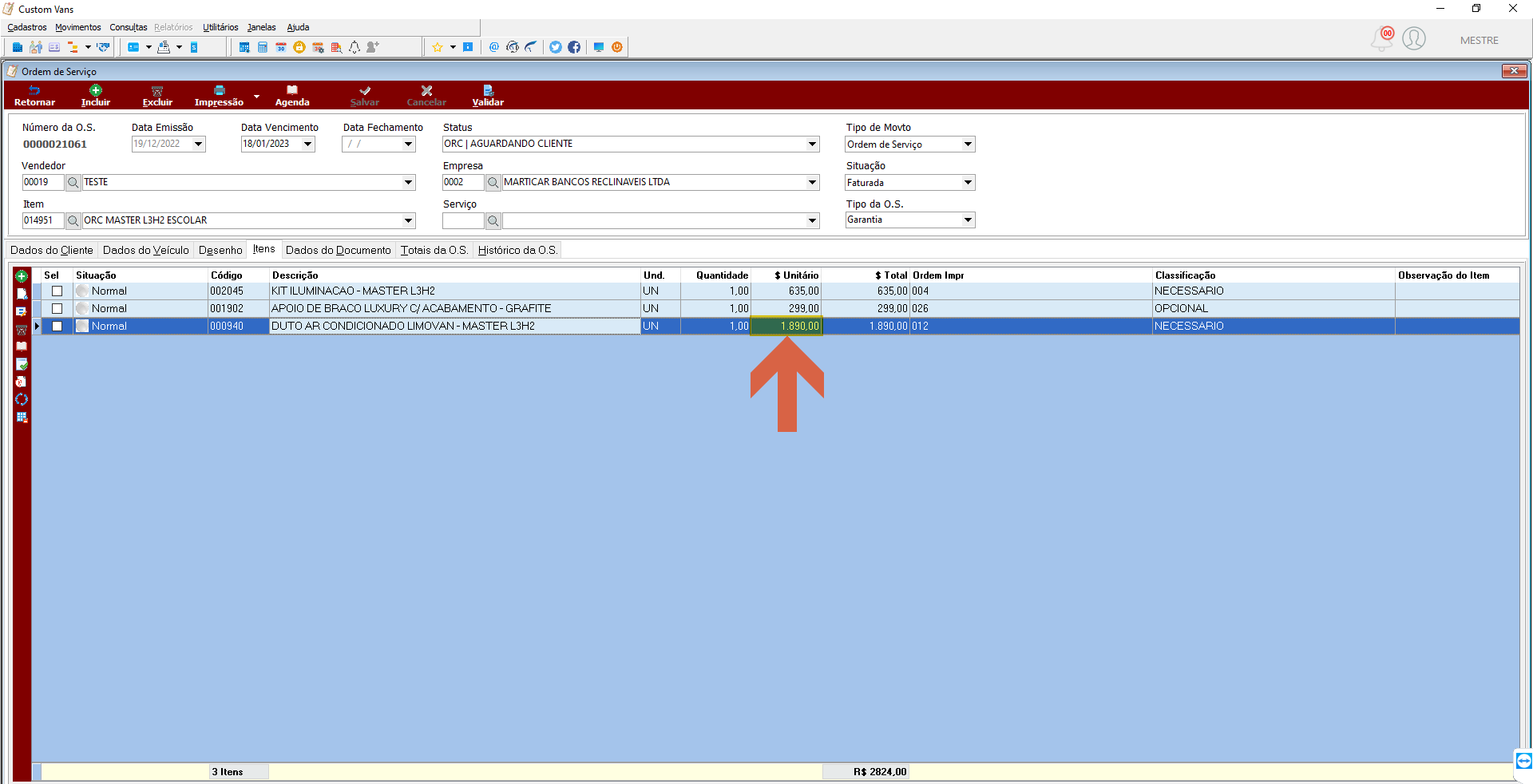Click the Validar button
The height and width of the screenshot is (784, 1533).
[x=488, y=96]
